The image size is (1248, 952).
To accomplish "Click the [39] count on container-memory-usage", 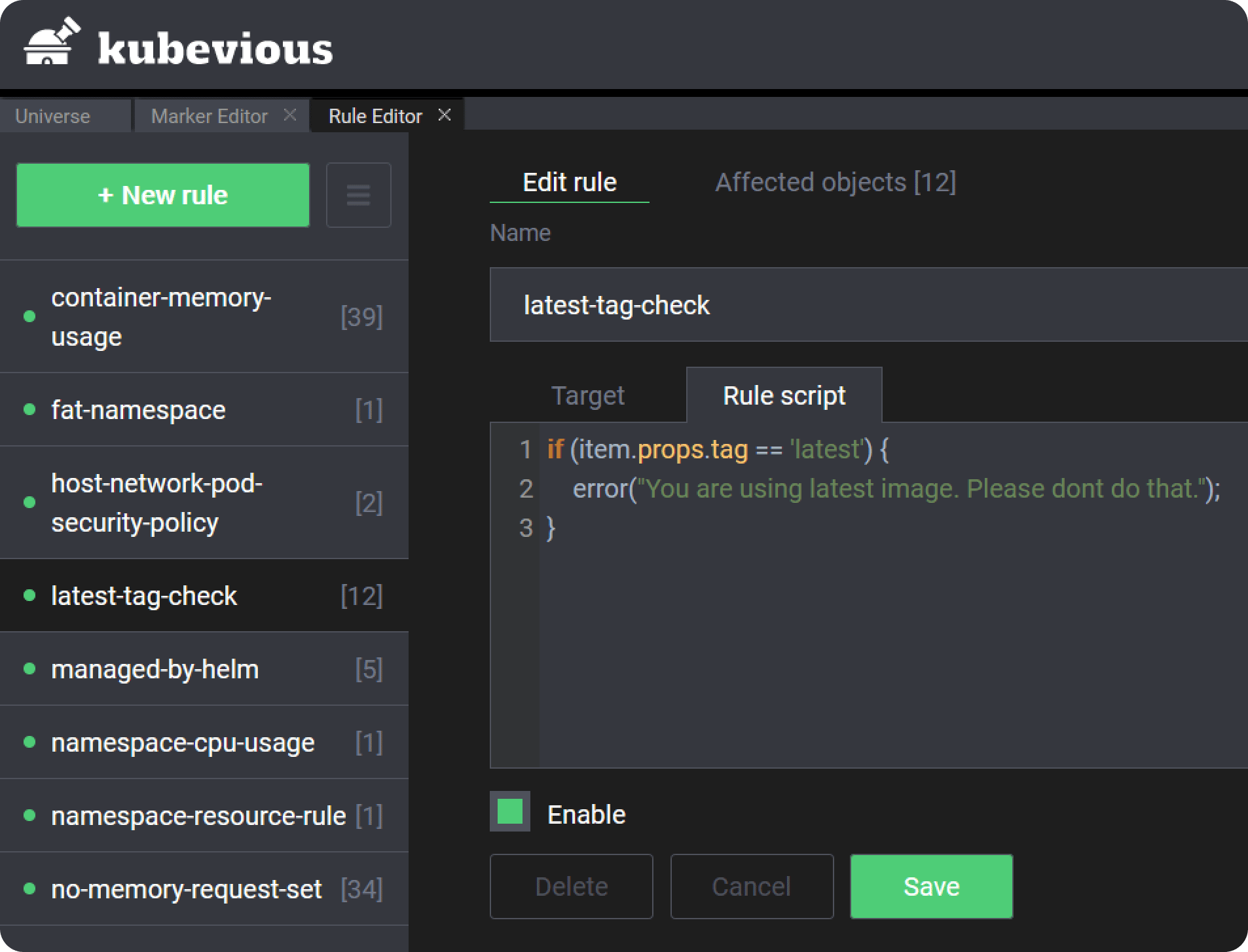I will point(361,317).
